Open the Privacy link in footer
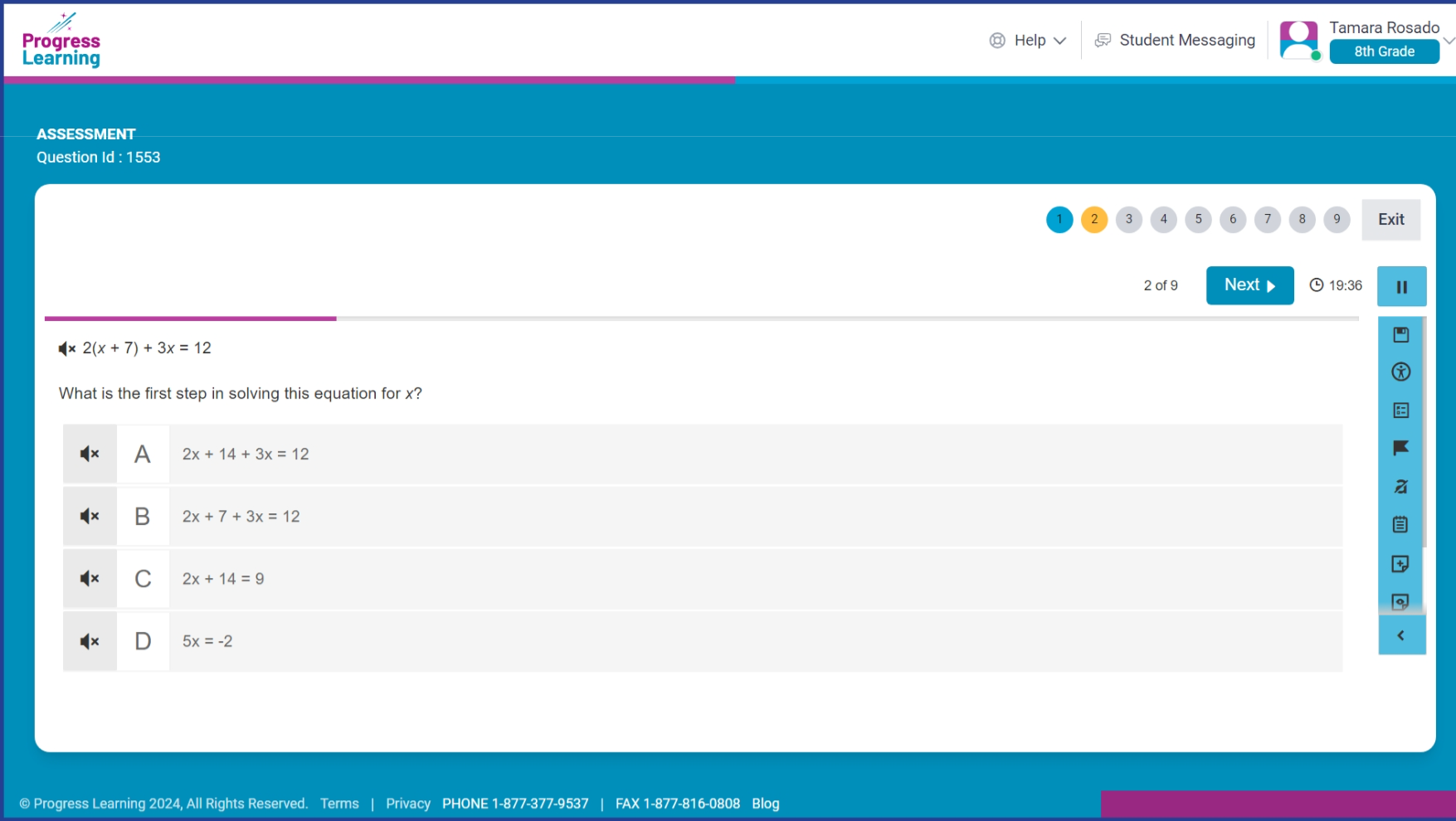 tap(408, 804)
